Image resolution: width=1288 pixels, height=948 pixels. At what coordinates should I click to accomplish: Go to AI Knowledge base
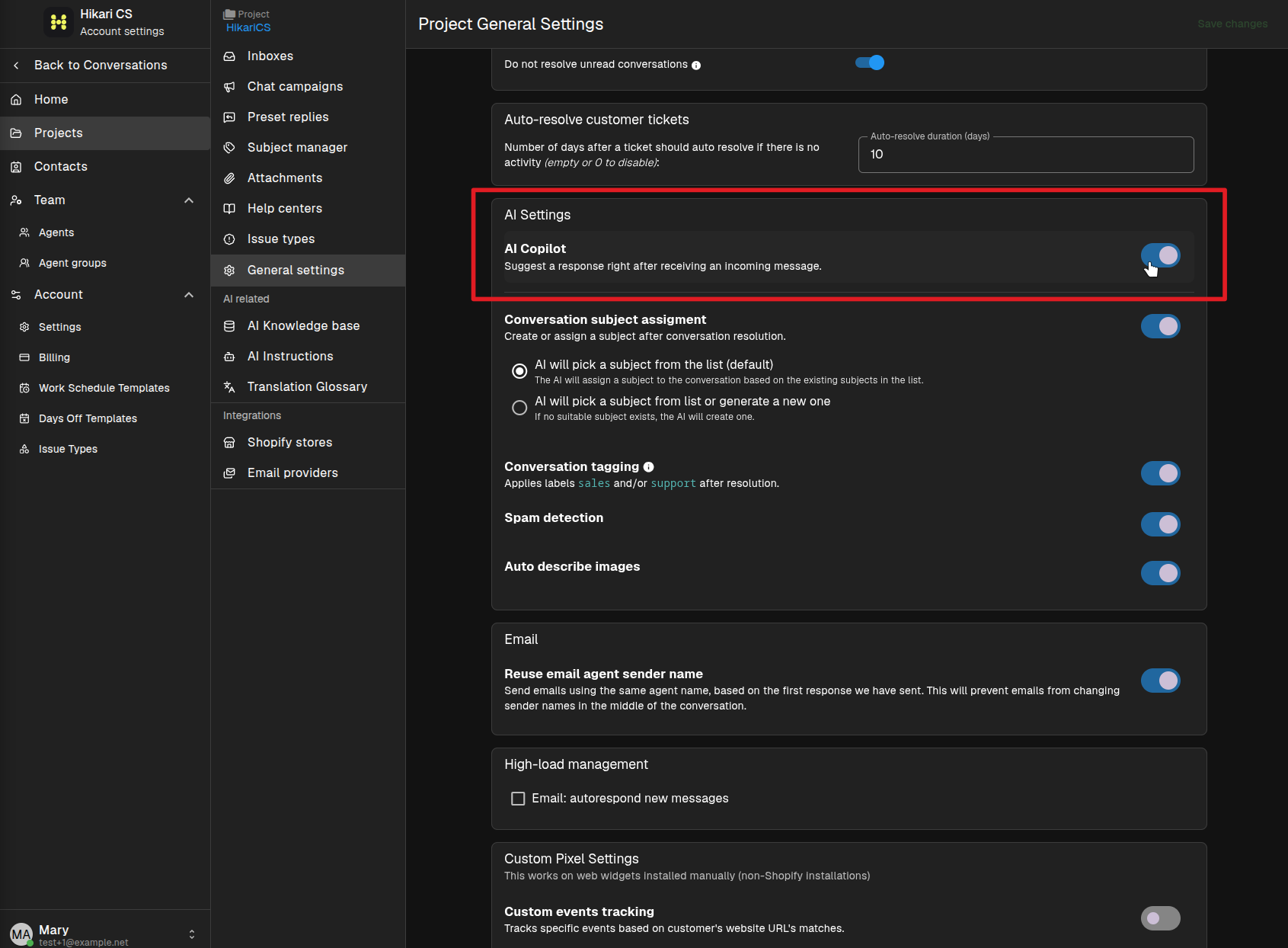pos(308,326)
